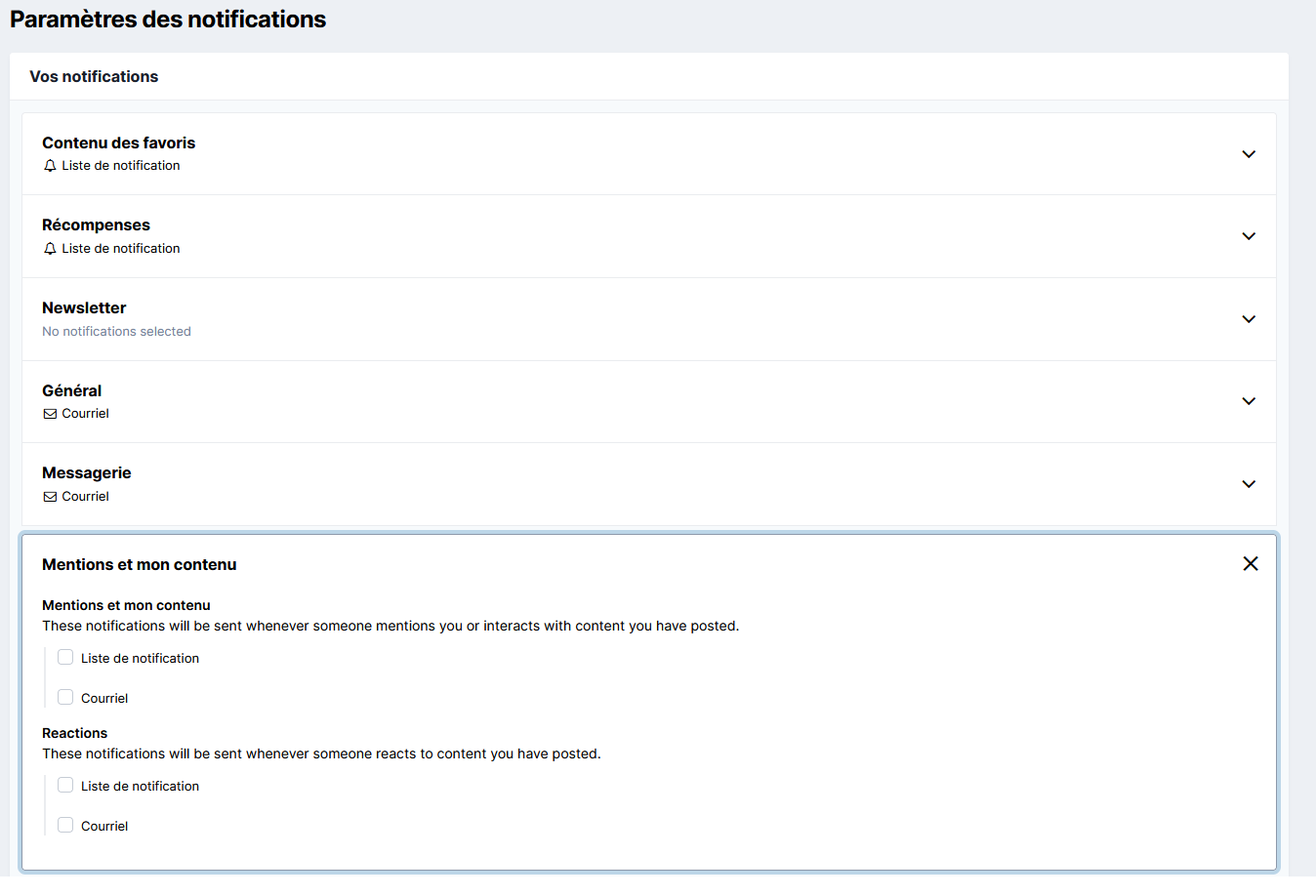The image size is (1316, 896).
Task: Enable Liste de notification for Reactions
Action: [65, 786]
